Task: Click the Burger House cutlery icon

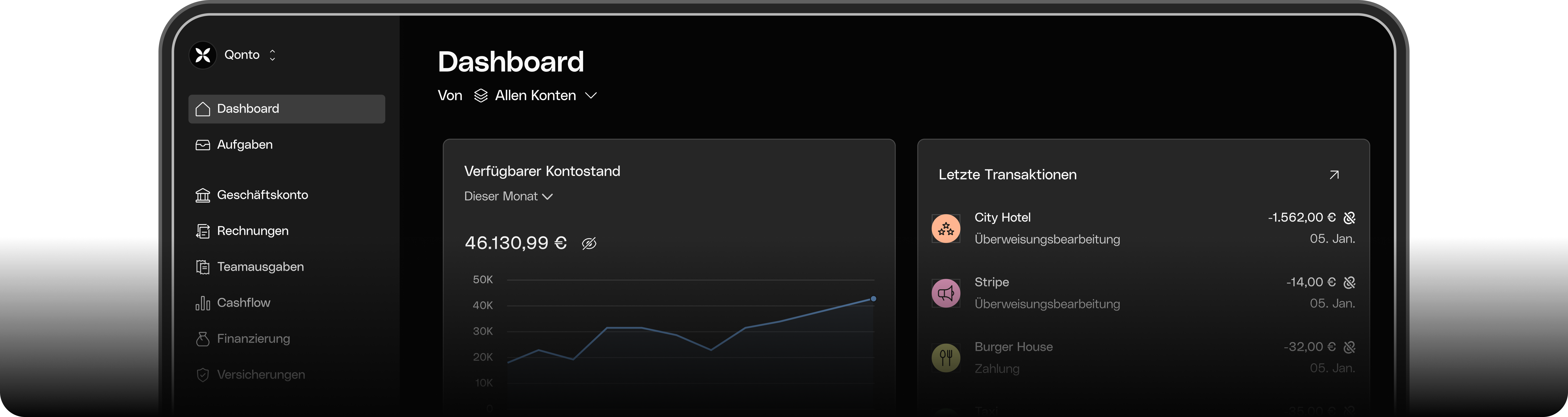Action: 946,358
